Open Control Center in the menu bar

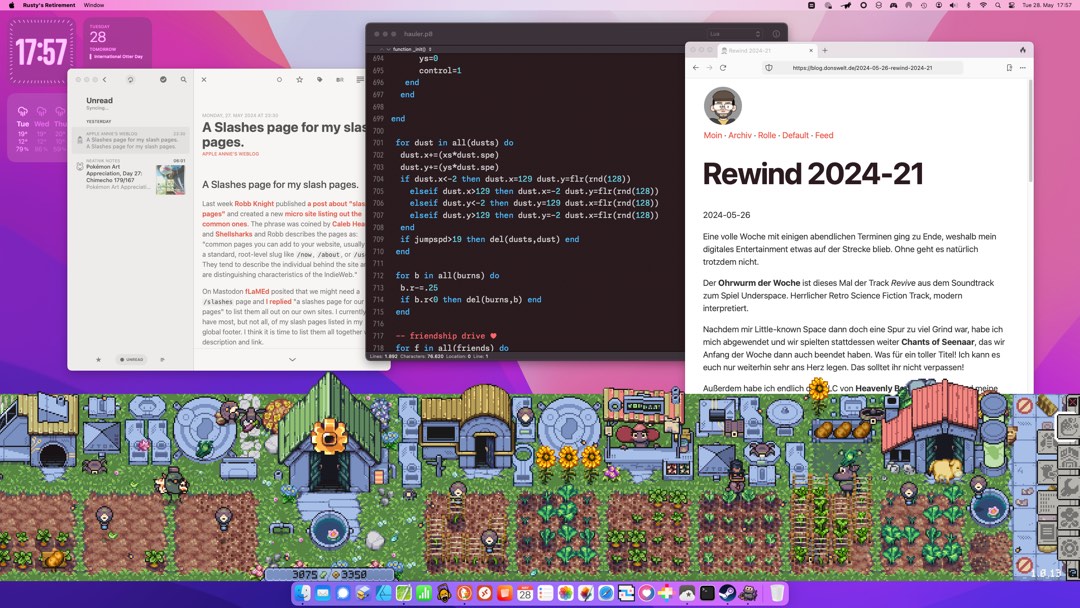pos(1012,5)
